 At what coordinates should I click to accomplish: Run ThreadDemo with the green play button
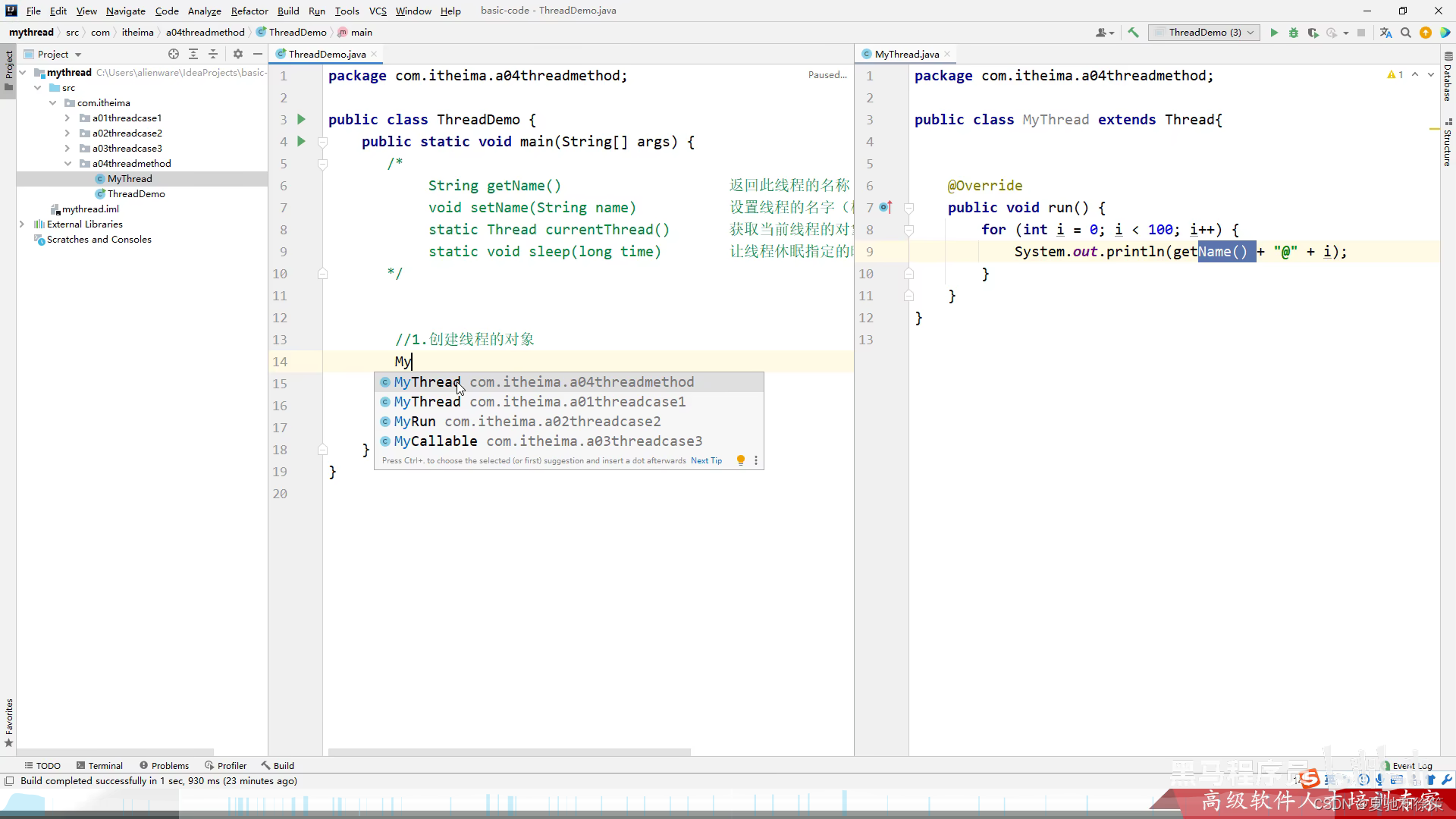(x=1274, y=33)
